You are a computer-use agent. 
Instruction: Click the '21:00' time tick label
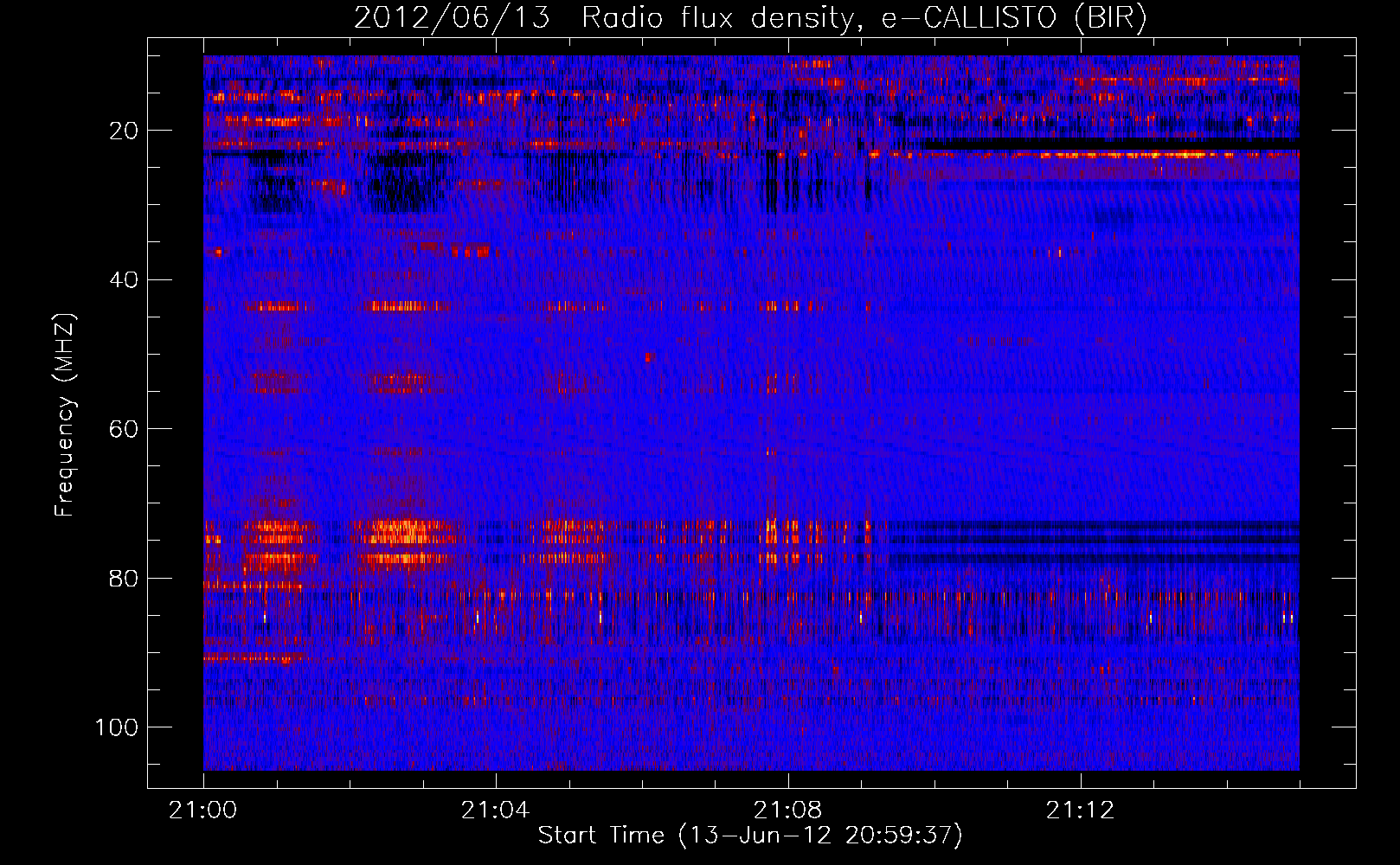(203, 811)
